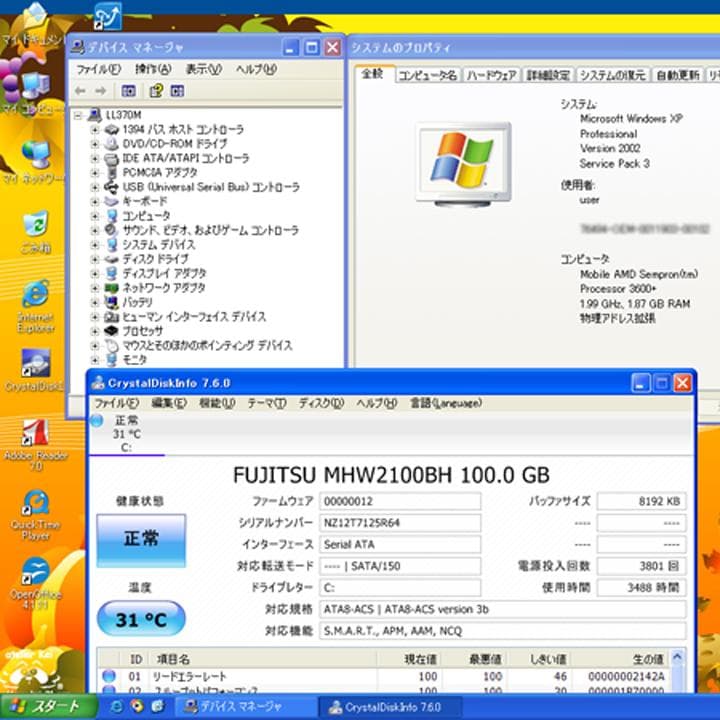This screenshot has height=720, width=720.
Task: Click the CrystalDiskInfo 7.6.0 taskbar button
Action: pyautogui.click(x=389, y=707)
